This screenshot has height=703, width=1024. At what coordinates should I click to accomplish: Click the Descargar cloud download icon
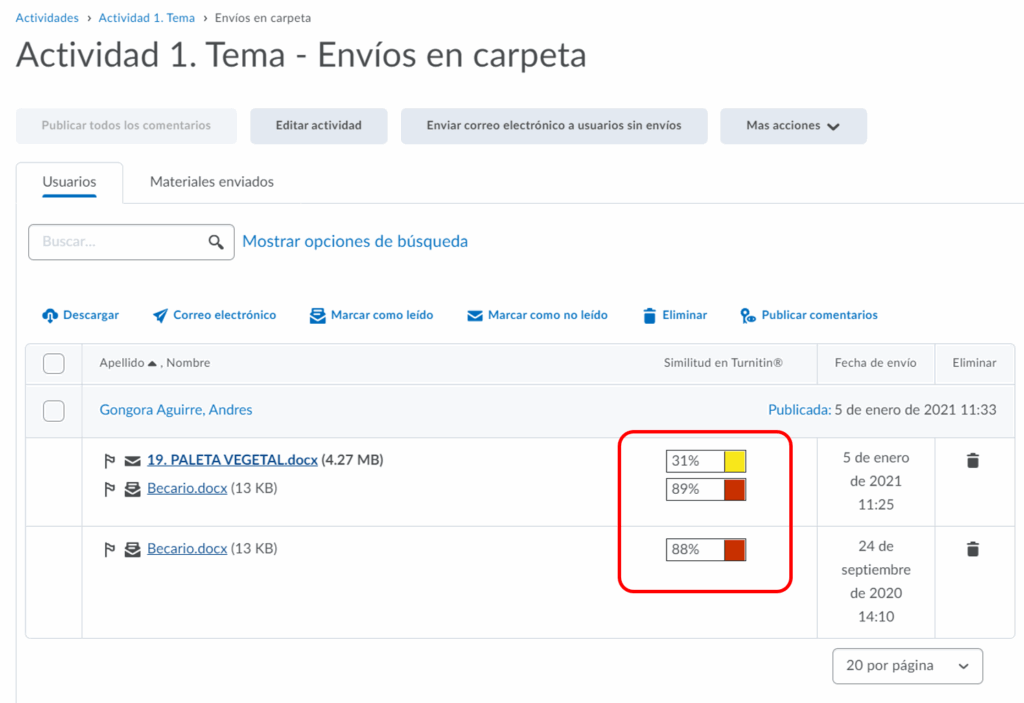pyautogui.click(x=50, y=315)
